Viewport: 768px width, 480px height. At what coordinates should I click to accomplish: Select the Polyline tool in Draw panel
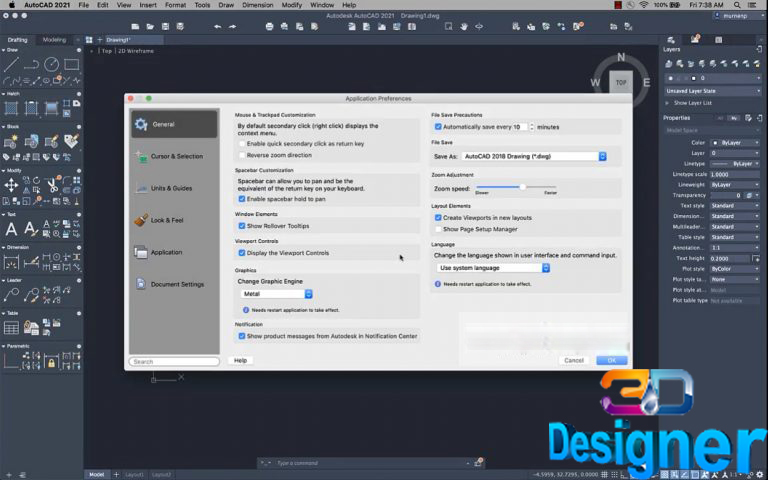(31, 65)
